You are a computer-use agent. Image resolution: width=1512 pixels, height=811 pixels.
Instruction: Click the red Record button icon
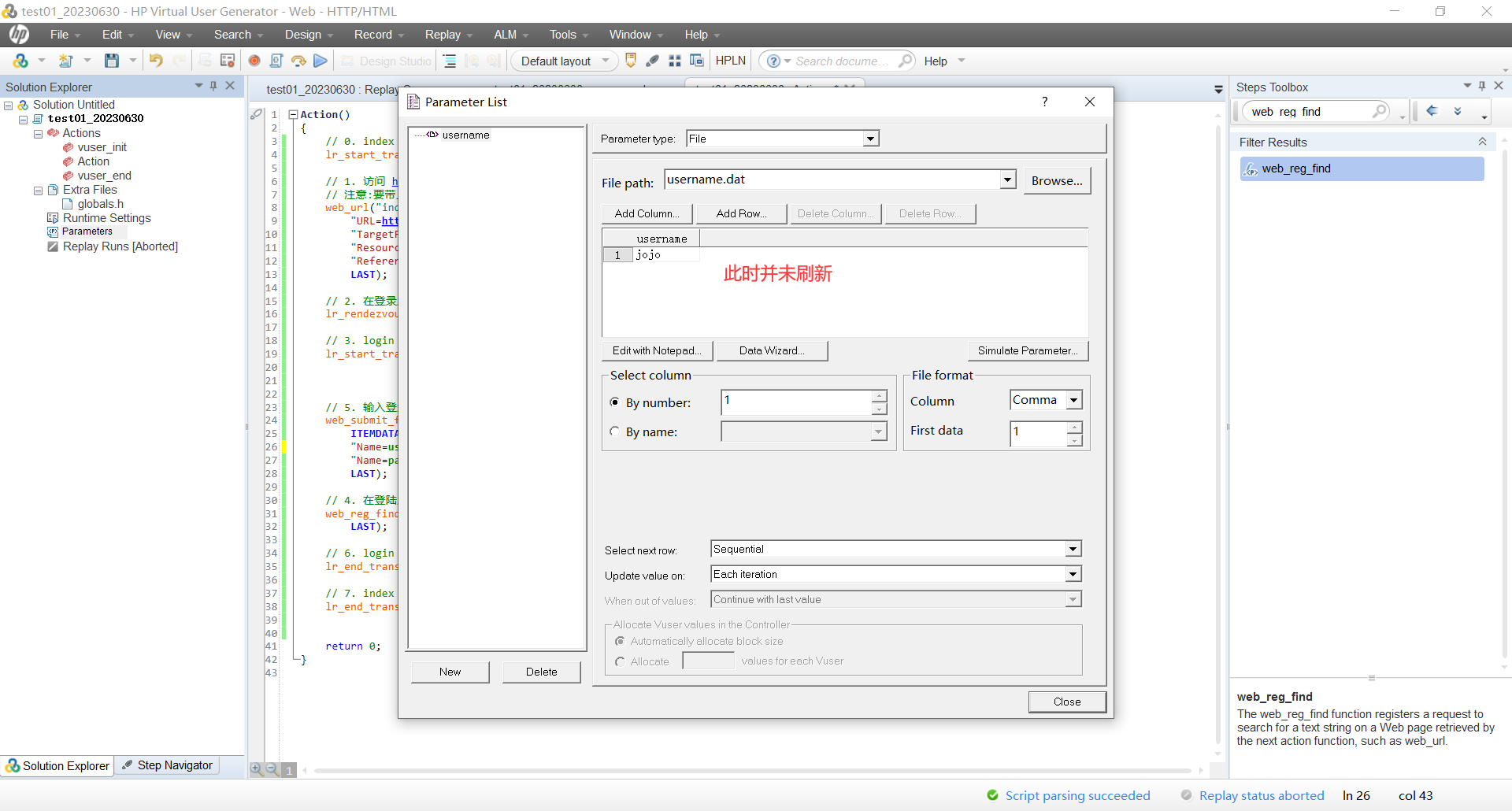point(254,61)
